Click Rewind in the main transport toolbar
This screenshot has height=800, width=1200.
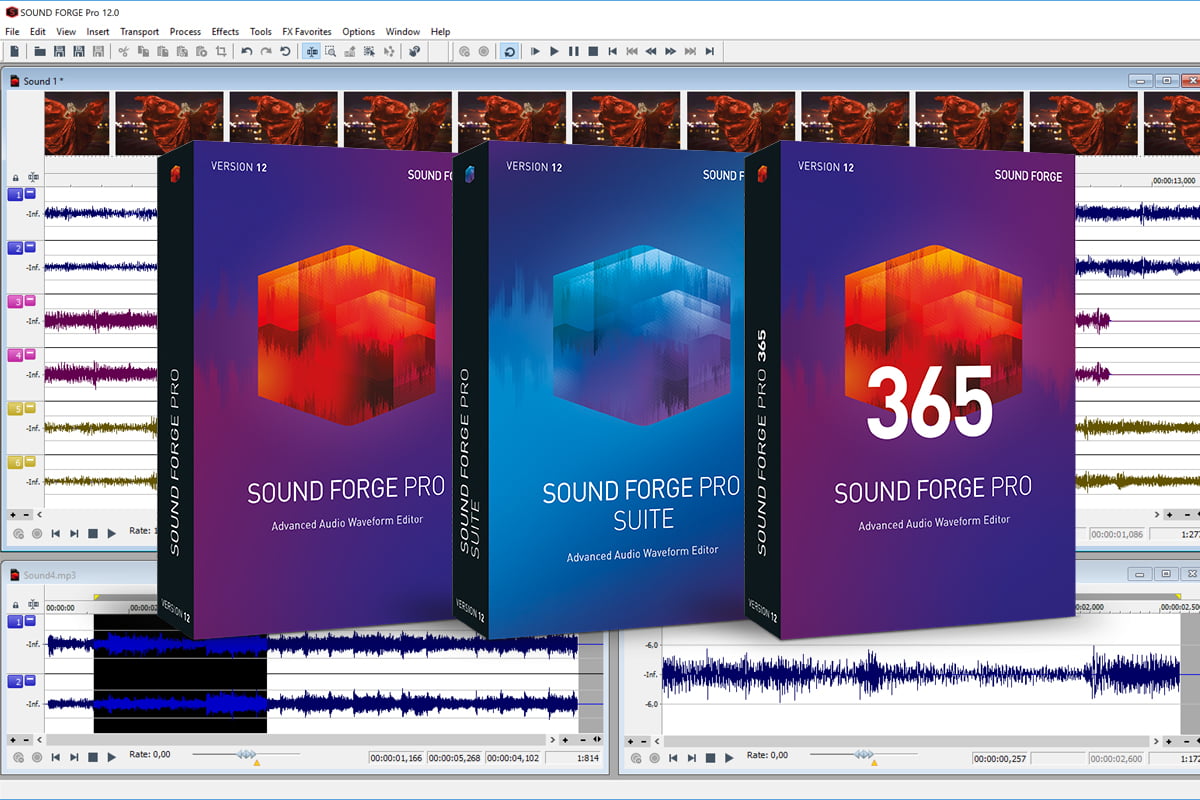[x=651, y=51]
